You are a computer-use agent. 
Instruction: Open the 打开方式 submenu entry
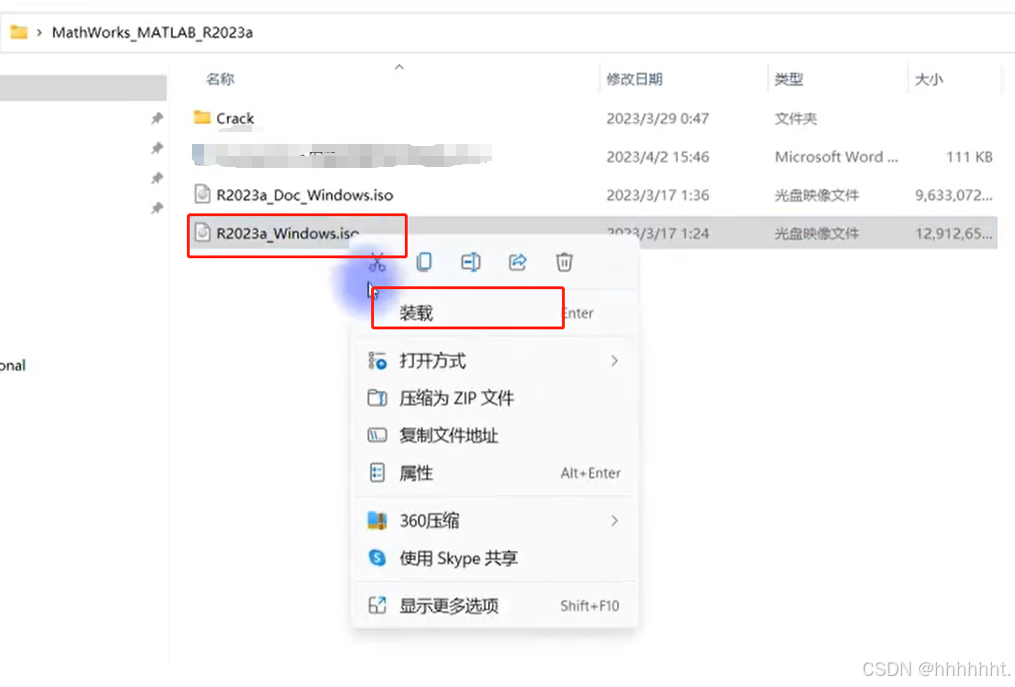coord(495,361)
